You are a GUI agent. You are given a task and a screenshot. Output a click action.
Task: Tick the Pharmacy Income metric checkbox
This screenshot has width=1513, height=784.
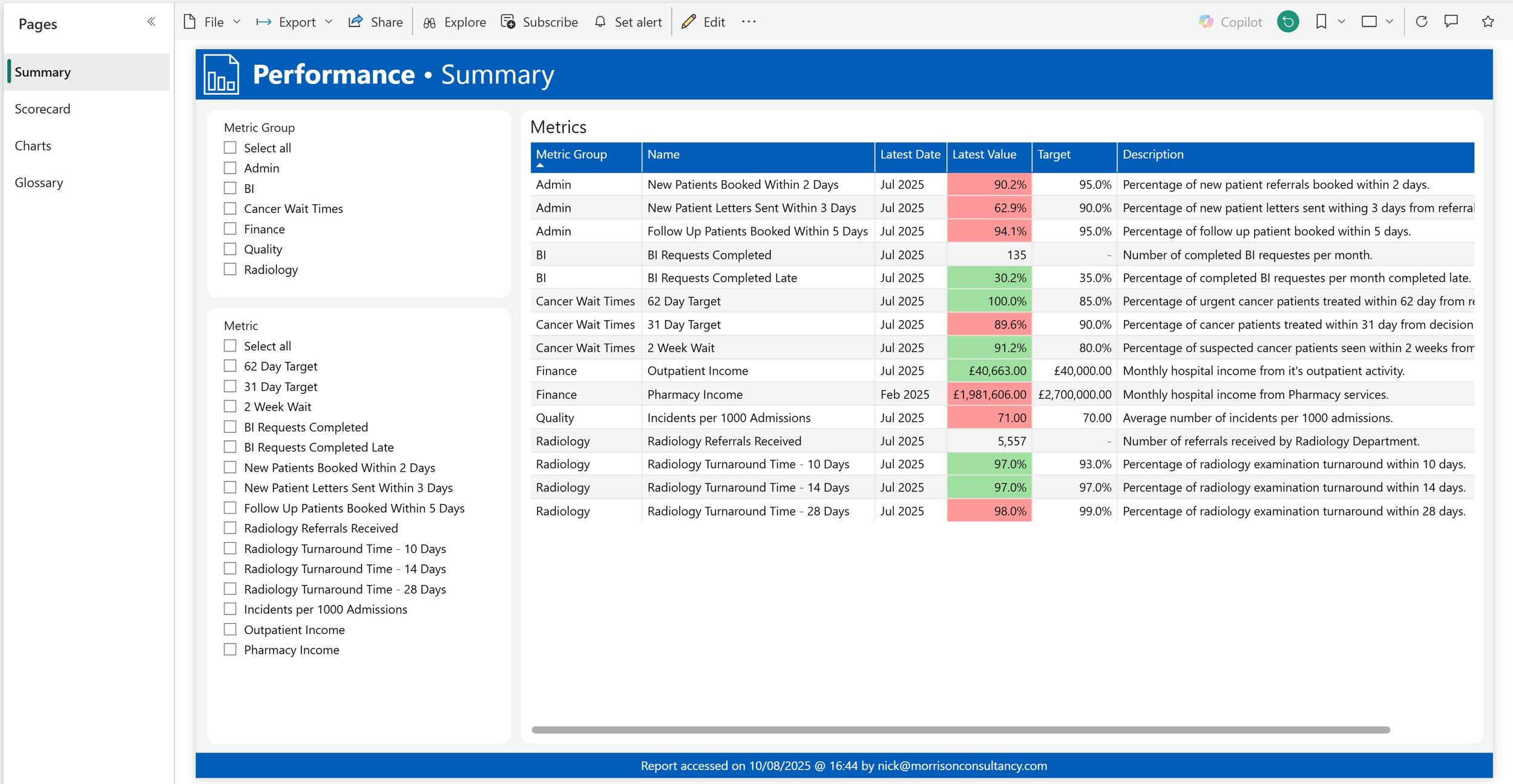(230, 650)
